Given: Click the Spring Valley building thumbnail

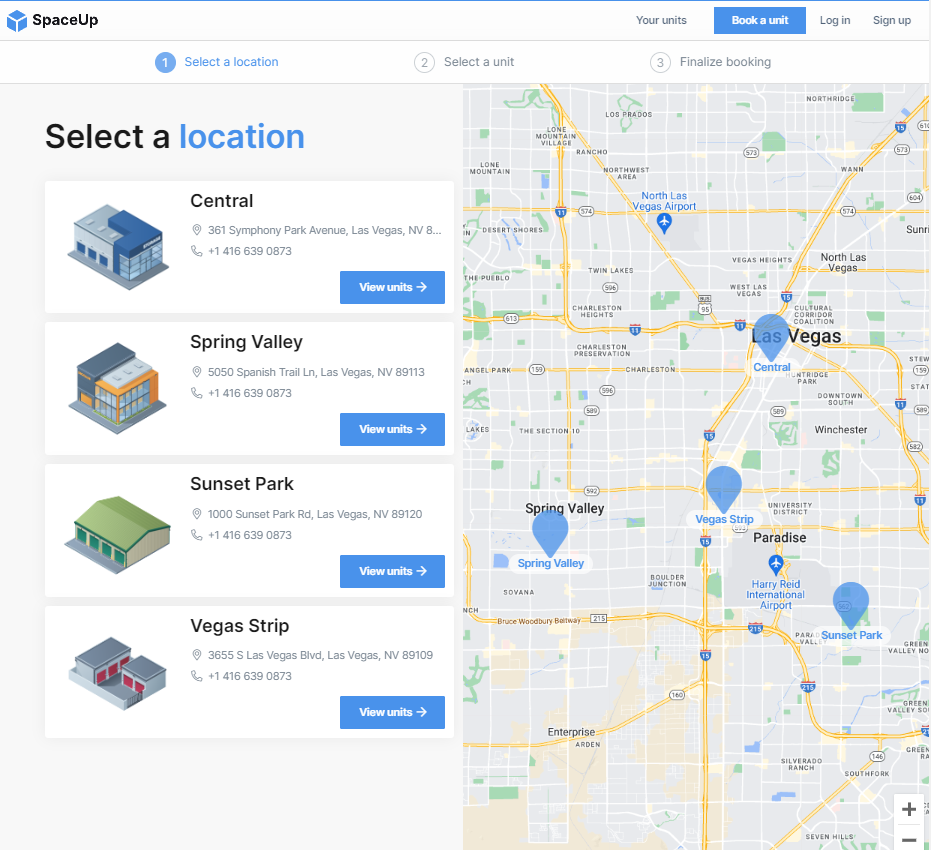Looking at the screenshot, I should coord(118,388).
